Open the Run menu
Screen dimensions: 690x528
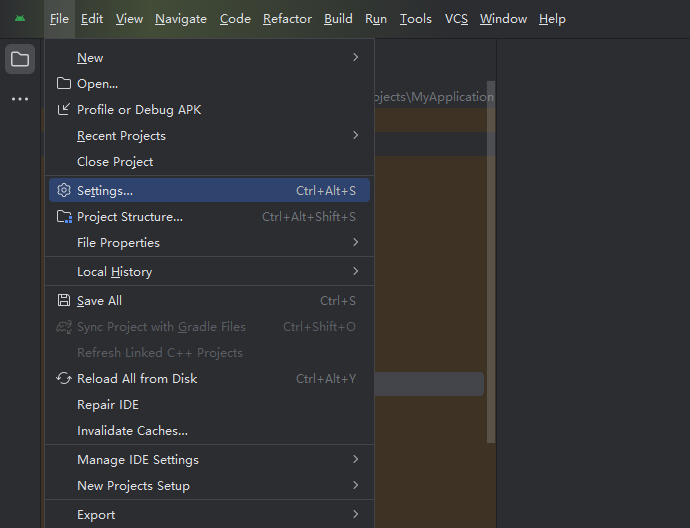376,19
